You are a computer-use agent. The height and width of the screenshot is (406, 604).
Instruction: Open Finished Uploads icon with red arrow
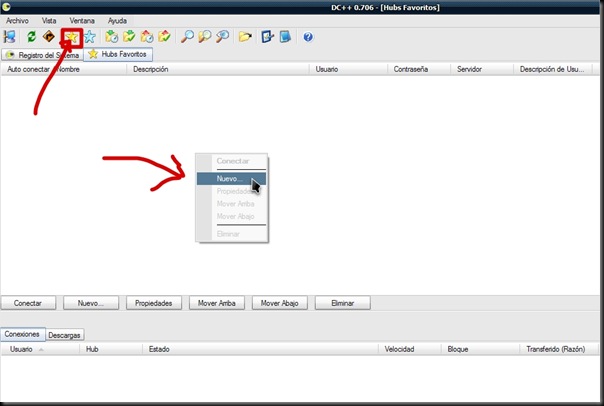point(164,37)
